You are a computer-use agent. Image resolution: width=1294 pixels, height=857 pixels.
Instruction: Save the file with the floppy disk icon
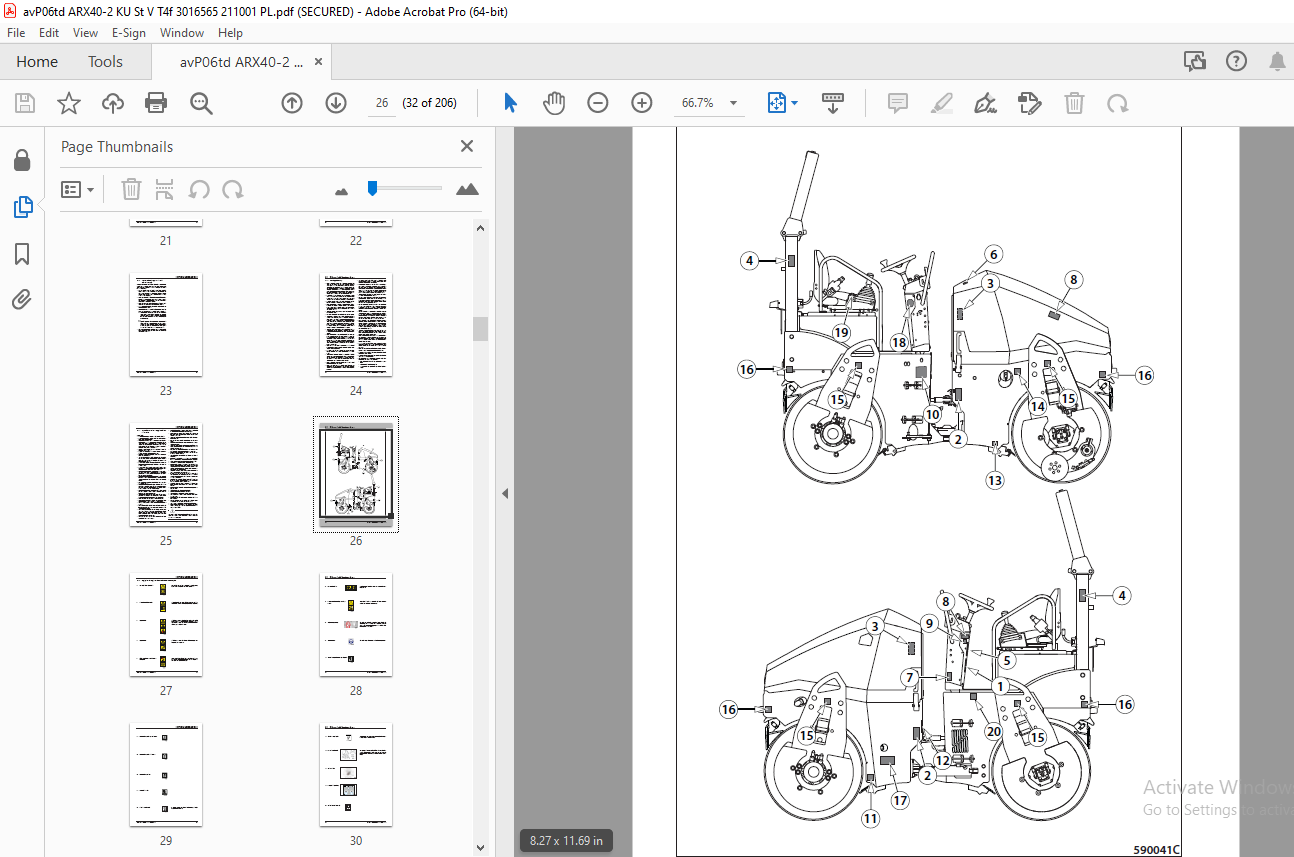(25, 103)
